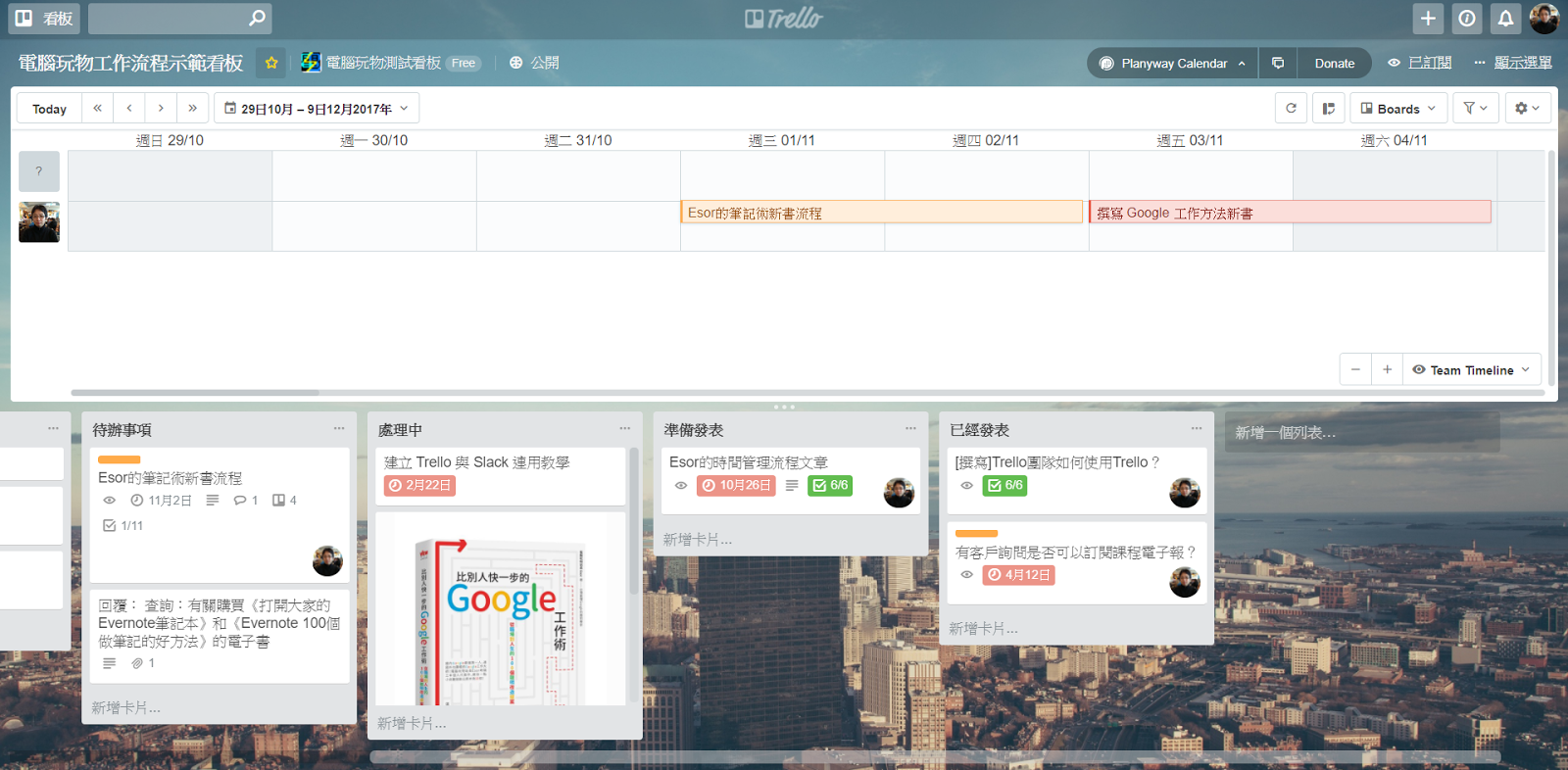Go to previous period with single-left arrow
The image size is (1568, 770).
[129, 109]
